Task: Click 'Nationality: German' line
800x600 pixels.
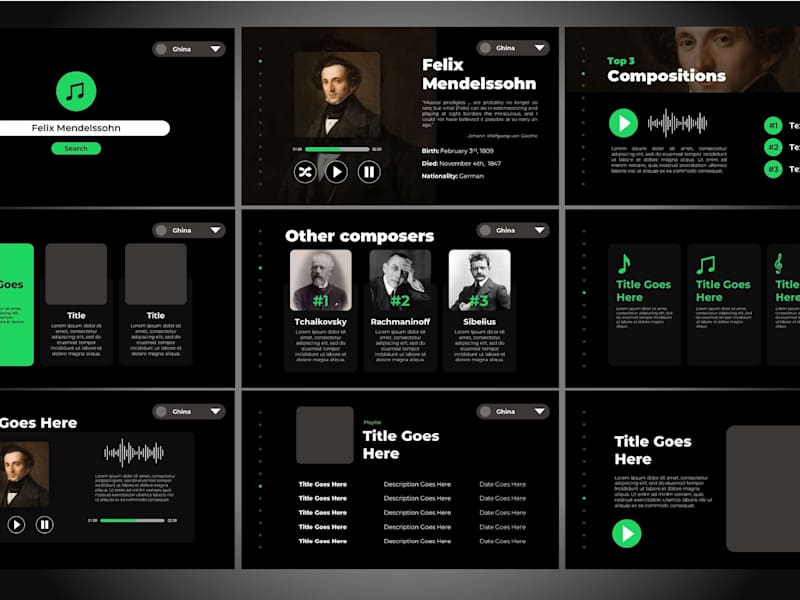Action: point(453,176)
